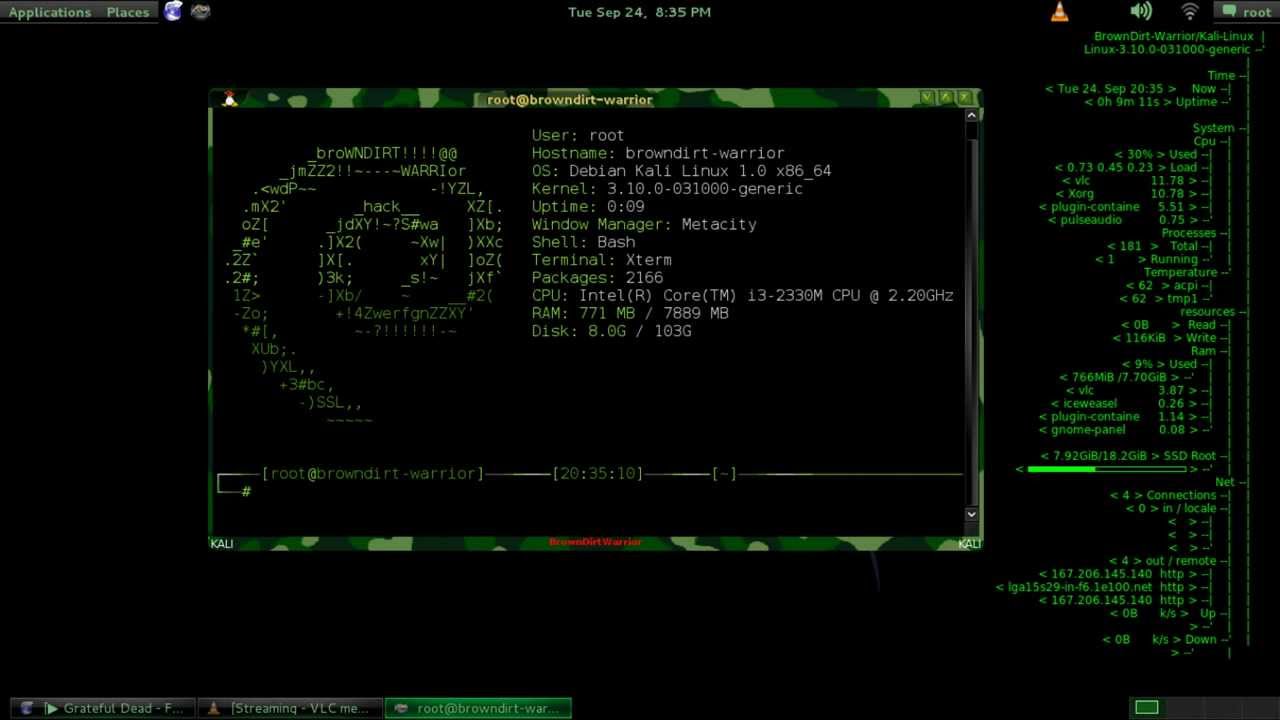Viewport: 1280px width, 720px height.
Task: Switch to Streaming - VLC media taskbar button
Action: [x=290, y=708]
